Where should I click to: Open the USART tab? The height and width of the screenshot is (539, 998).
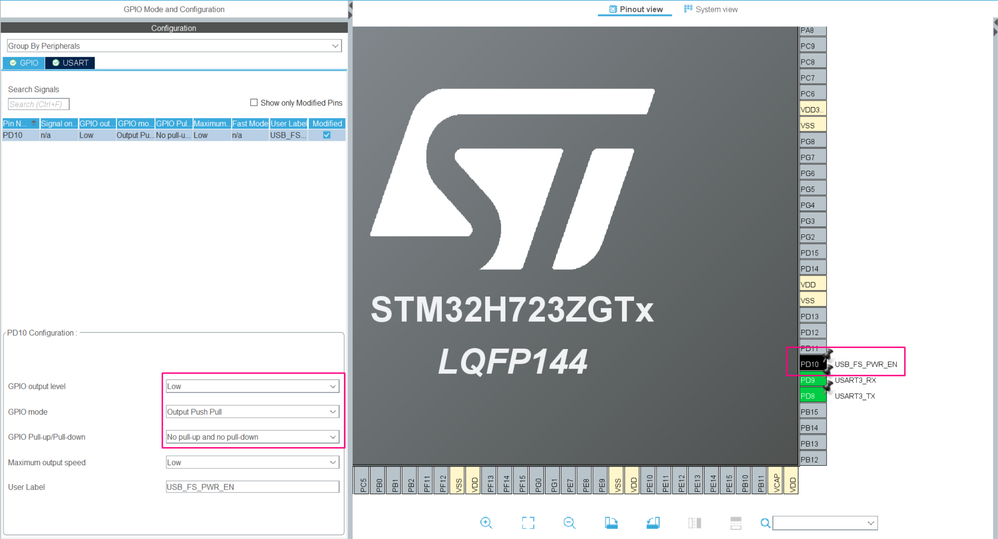pos(70,63)
